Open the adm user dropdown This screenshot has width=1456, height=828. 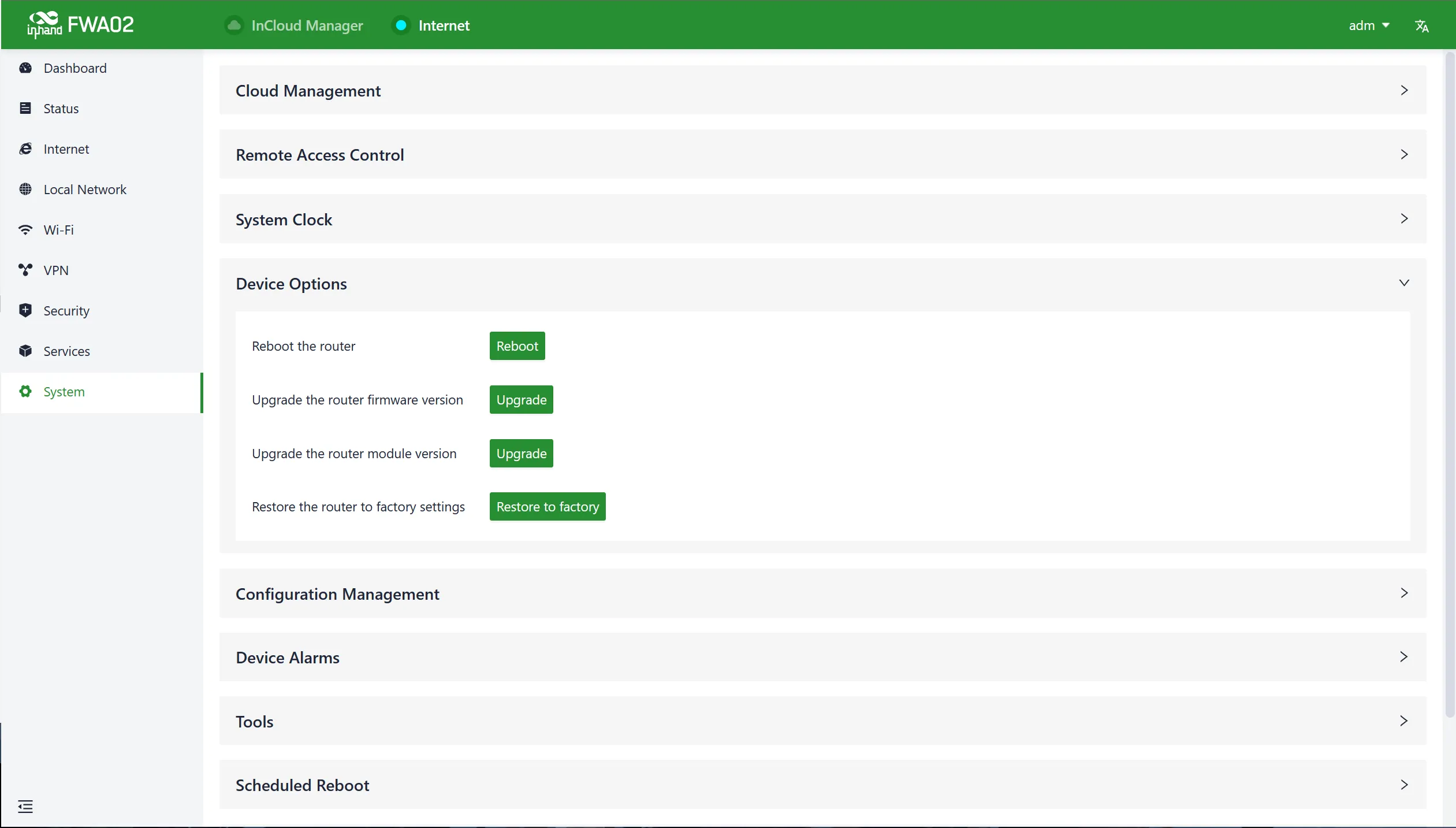(x=1369, y=25)
